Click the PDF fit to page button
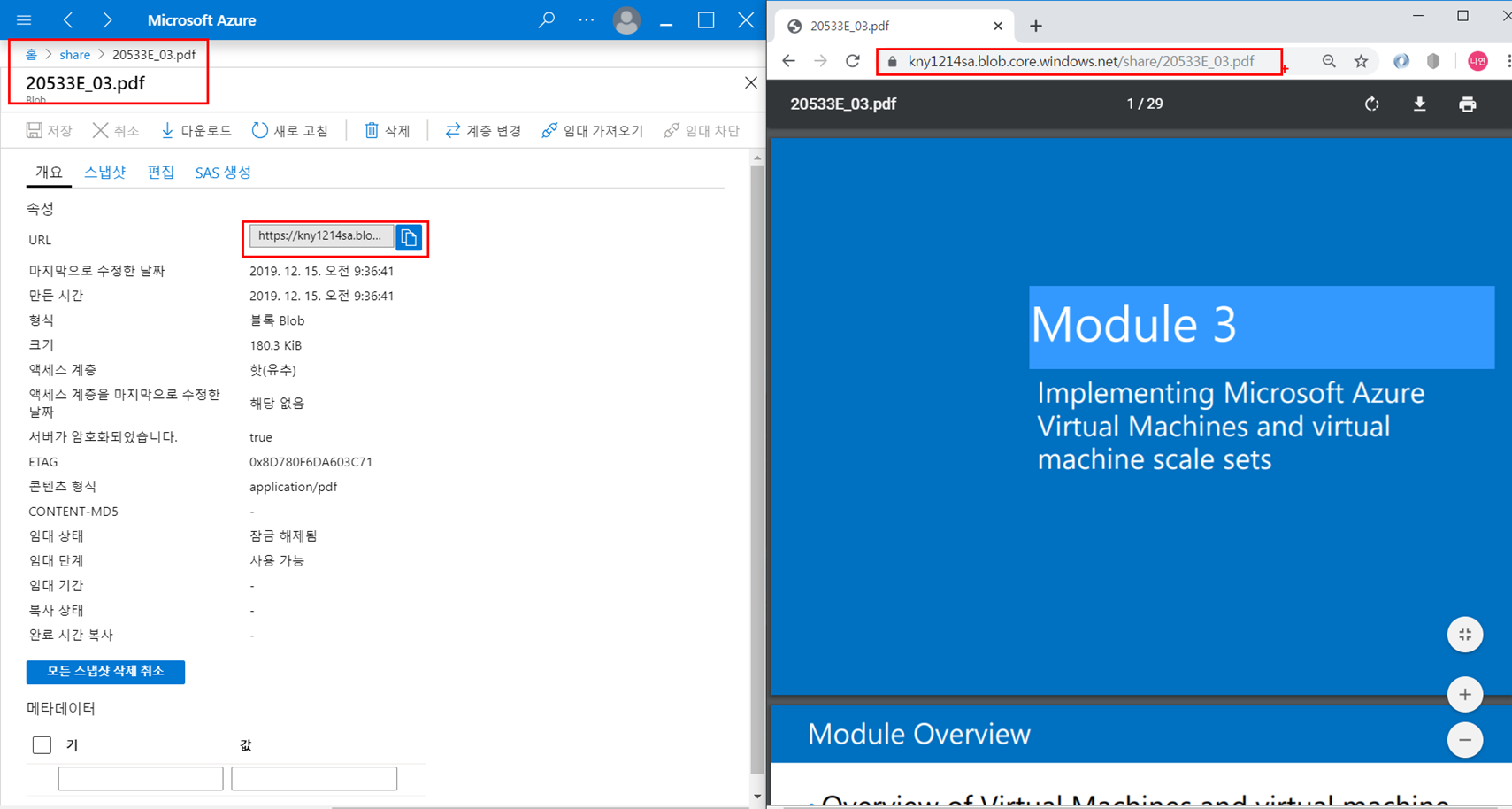Image resolution: width=1512 pixels, height=809 pixels. click(x=1465, y=635)
